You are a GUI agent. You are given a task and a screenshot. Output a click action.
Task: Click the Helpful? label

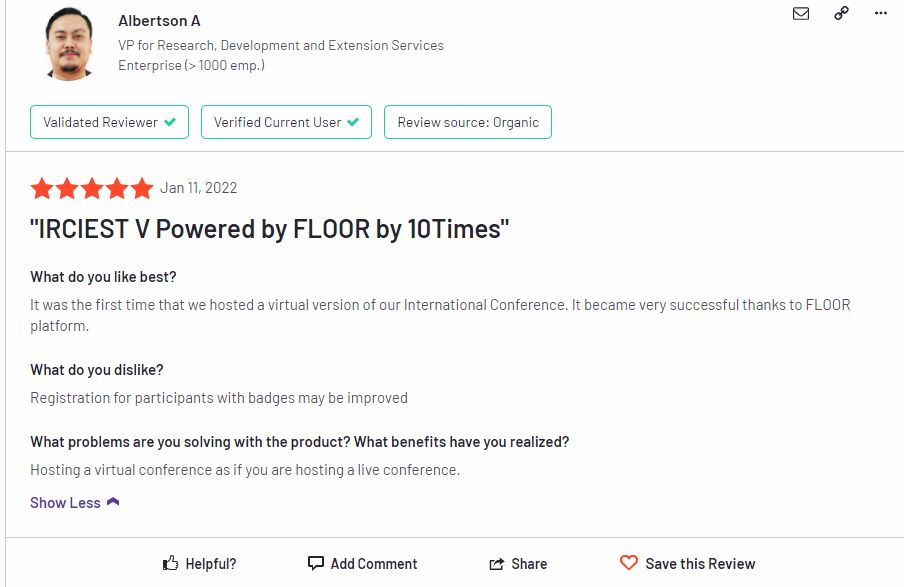211,564
